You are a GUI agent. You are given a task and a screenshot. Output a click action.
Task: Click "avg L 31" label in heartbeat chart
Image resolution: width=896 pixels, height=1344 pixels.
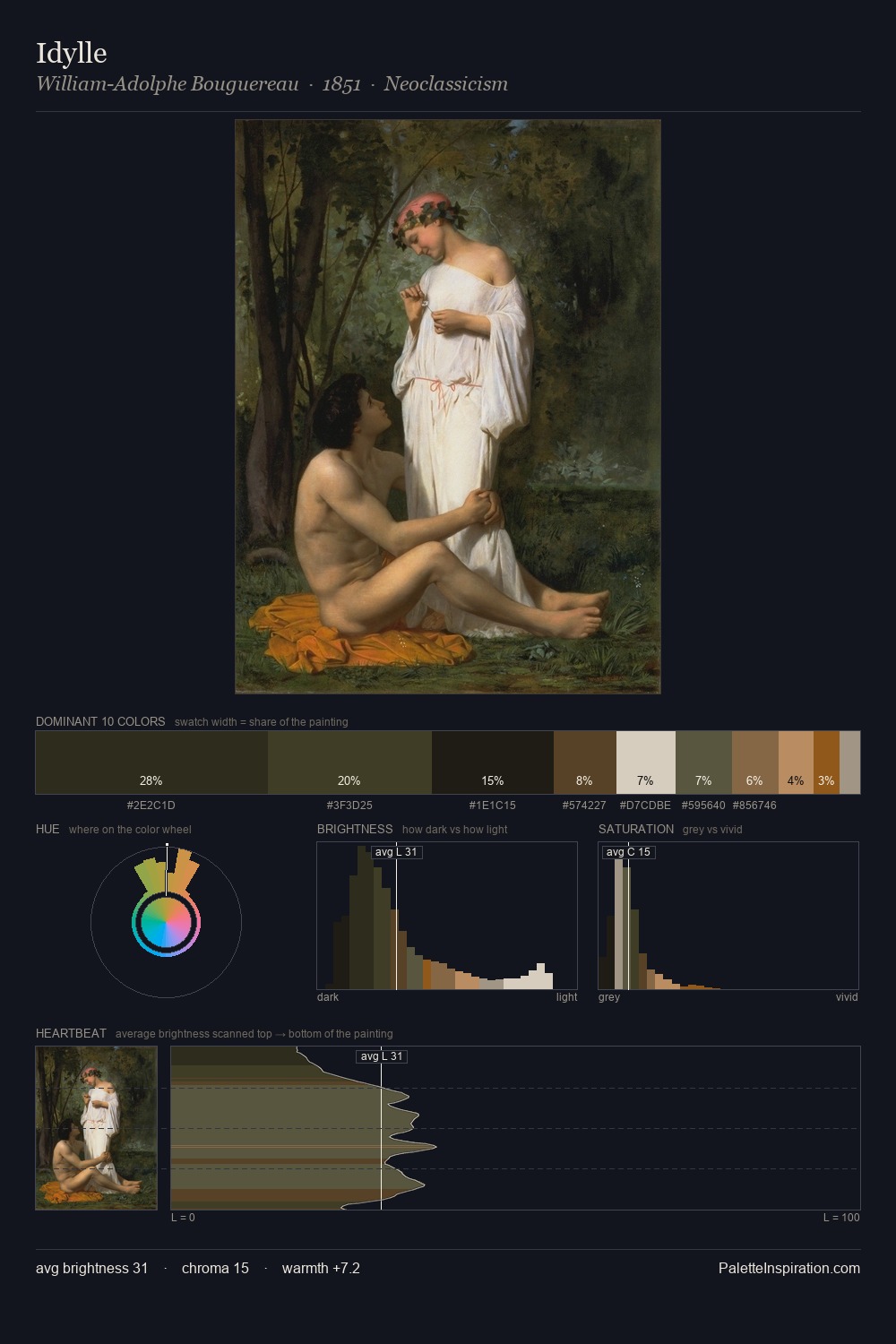coord(383,1056)
